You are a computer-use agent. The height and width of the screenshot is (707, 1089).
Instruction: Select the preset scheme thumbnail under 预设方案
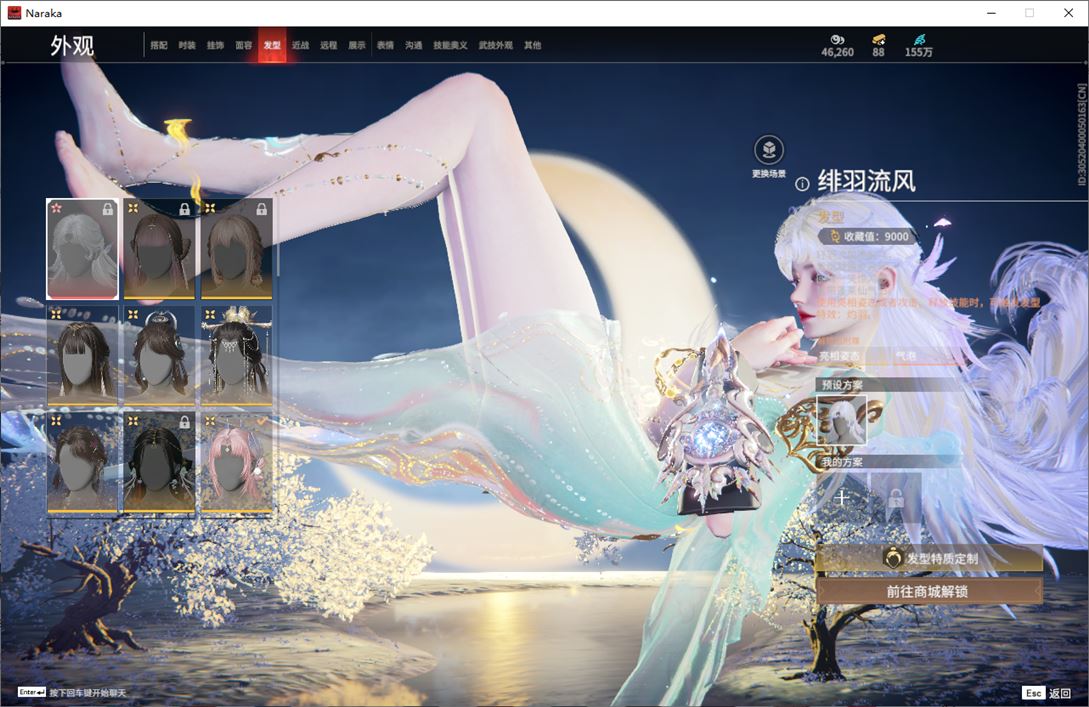[842, 420]
